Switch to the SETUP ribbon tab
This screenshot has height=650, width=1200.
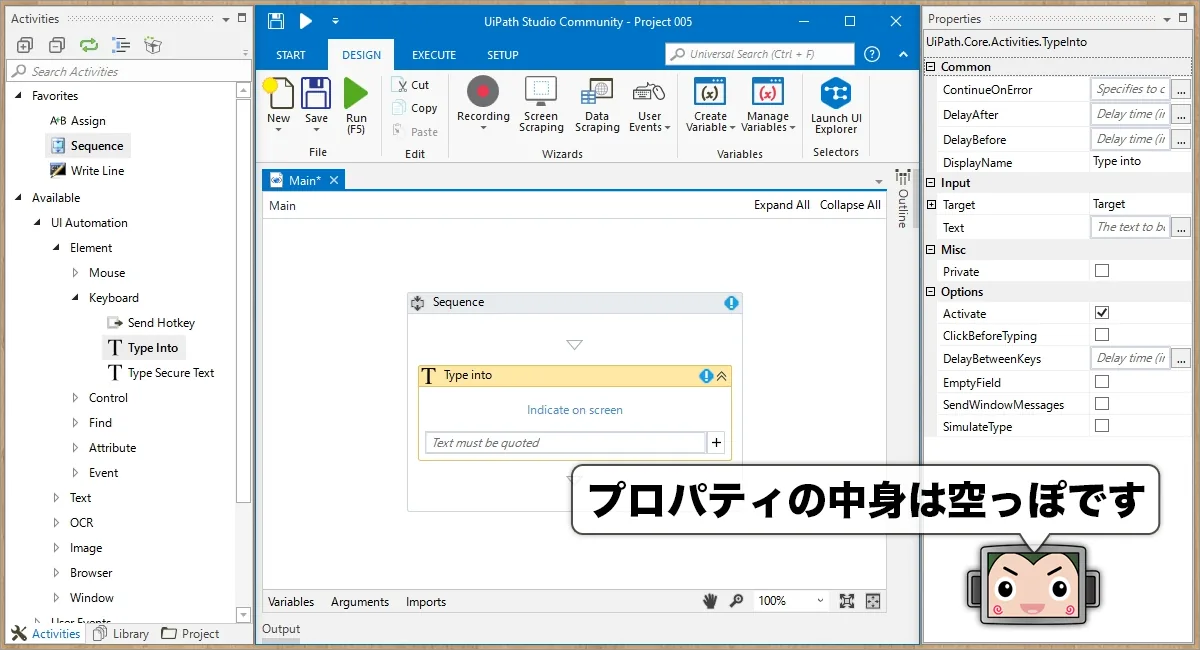click(503, 55)
